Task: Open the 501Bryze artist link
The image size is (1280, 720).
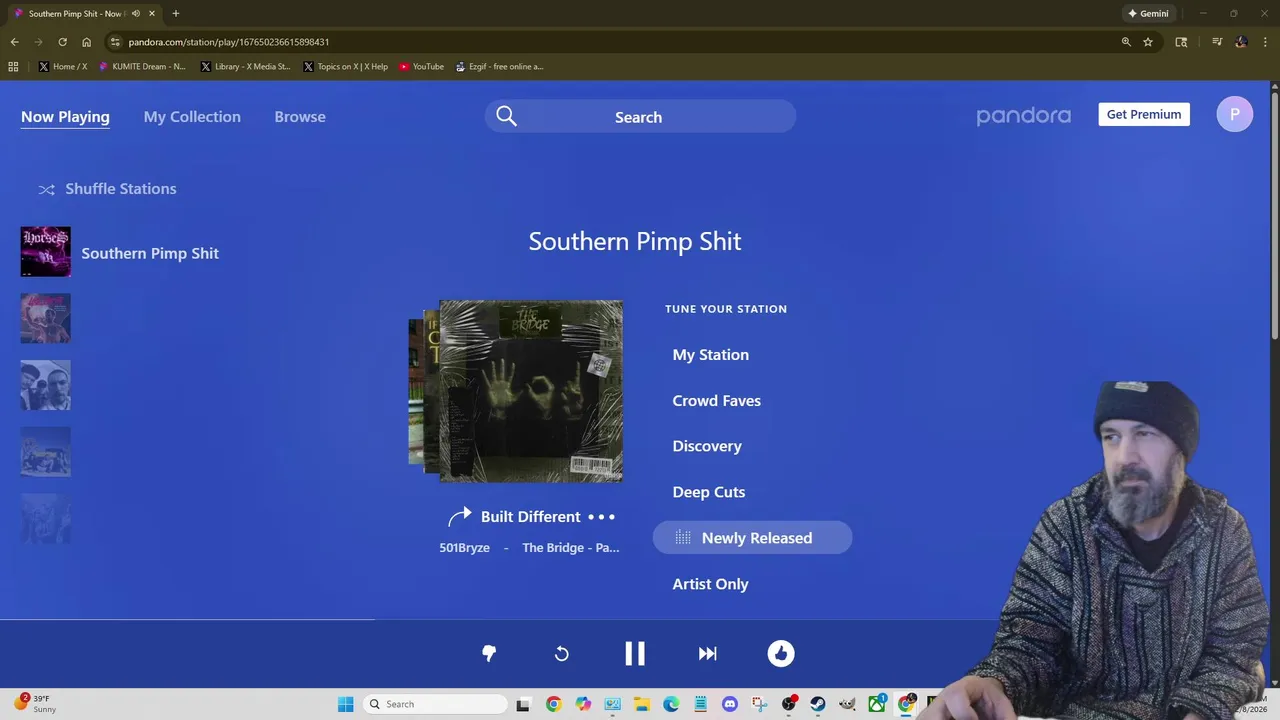Action: click(x=464, y=548)
